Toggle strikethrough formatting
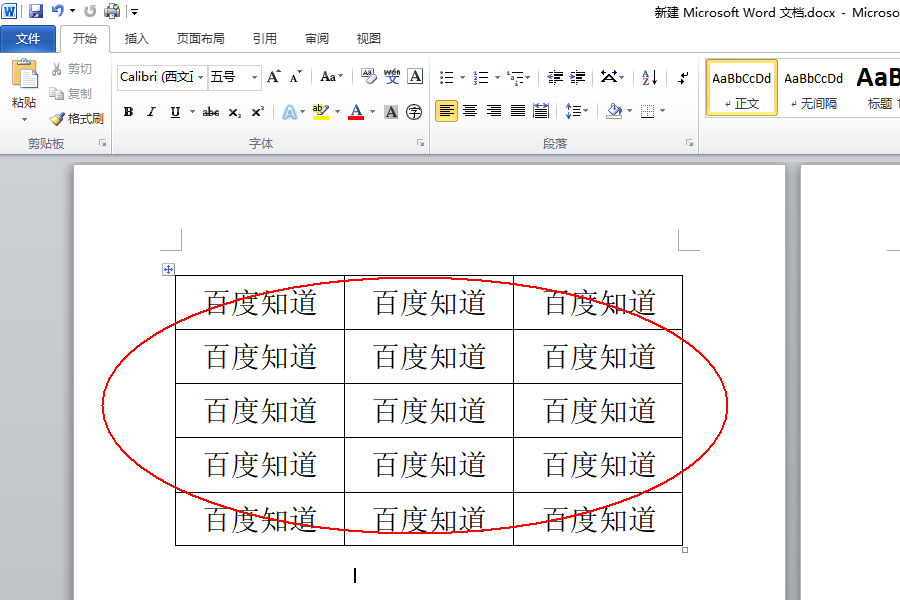Viewport: 900px width, 600px height. click(212, 113)
